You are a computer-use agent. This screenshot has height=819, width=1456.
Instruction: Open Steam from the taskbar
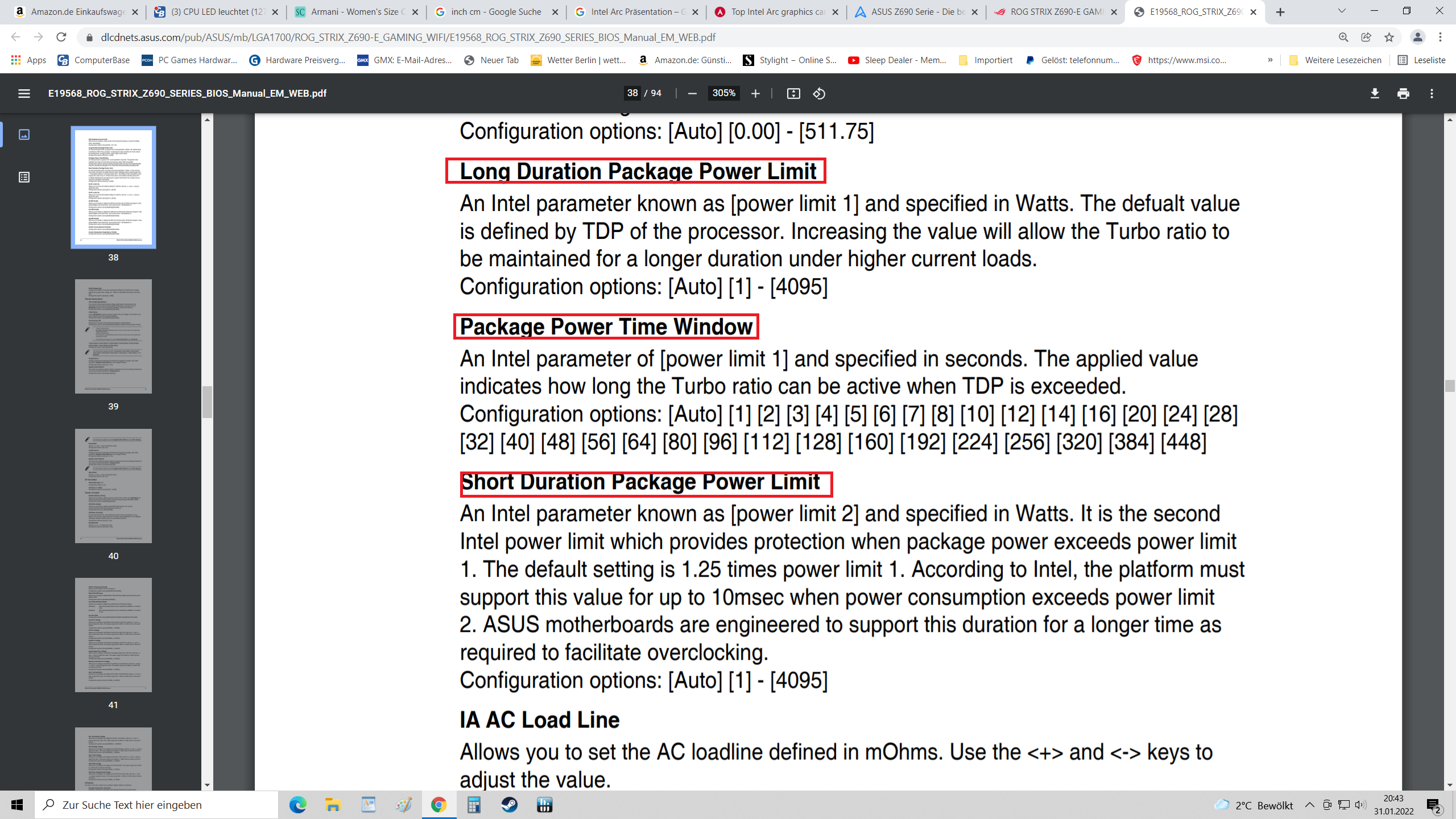click(x=509, y=805)
